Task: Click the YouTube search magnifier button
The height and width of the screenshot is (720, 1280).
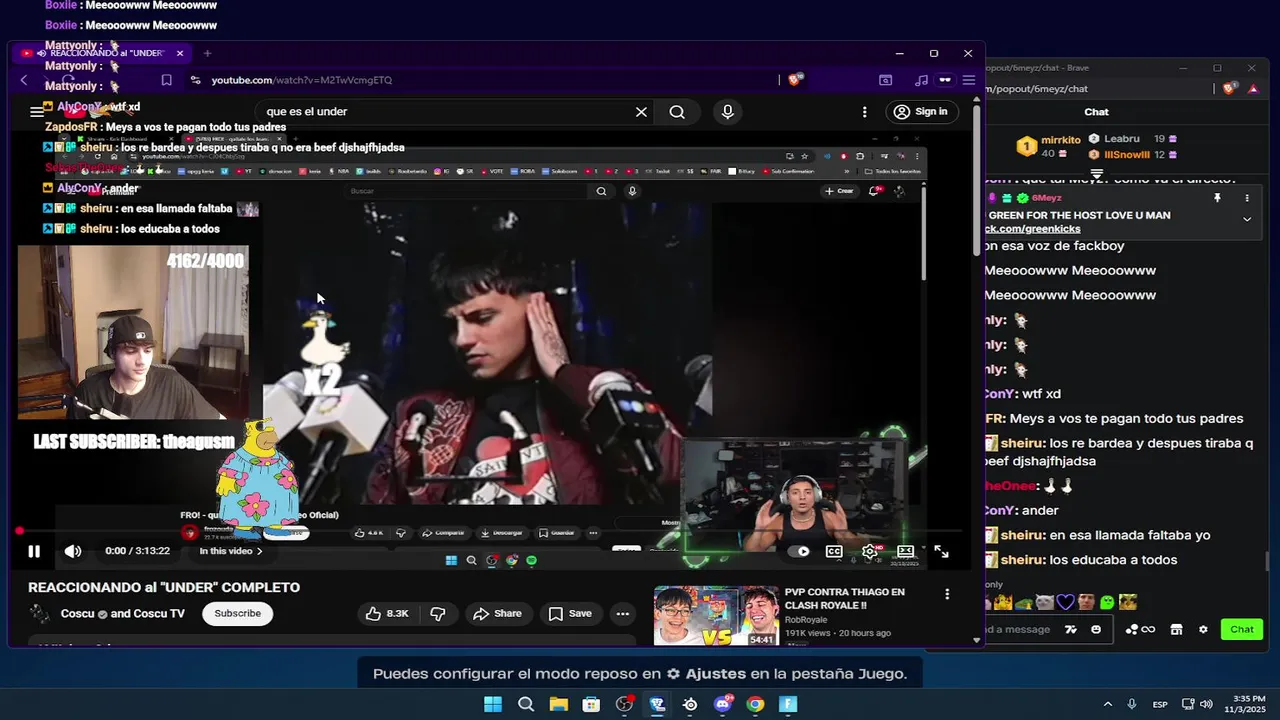Action: pyautogui.click(x=677, y=112)
